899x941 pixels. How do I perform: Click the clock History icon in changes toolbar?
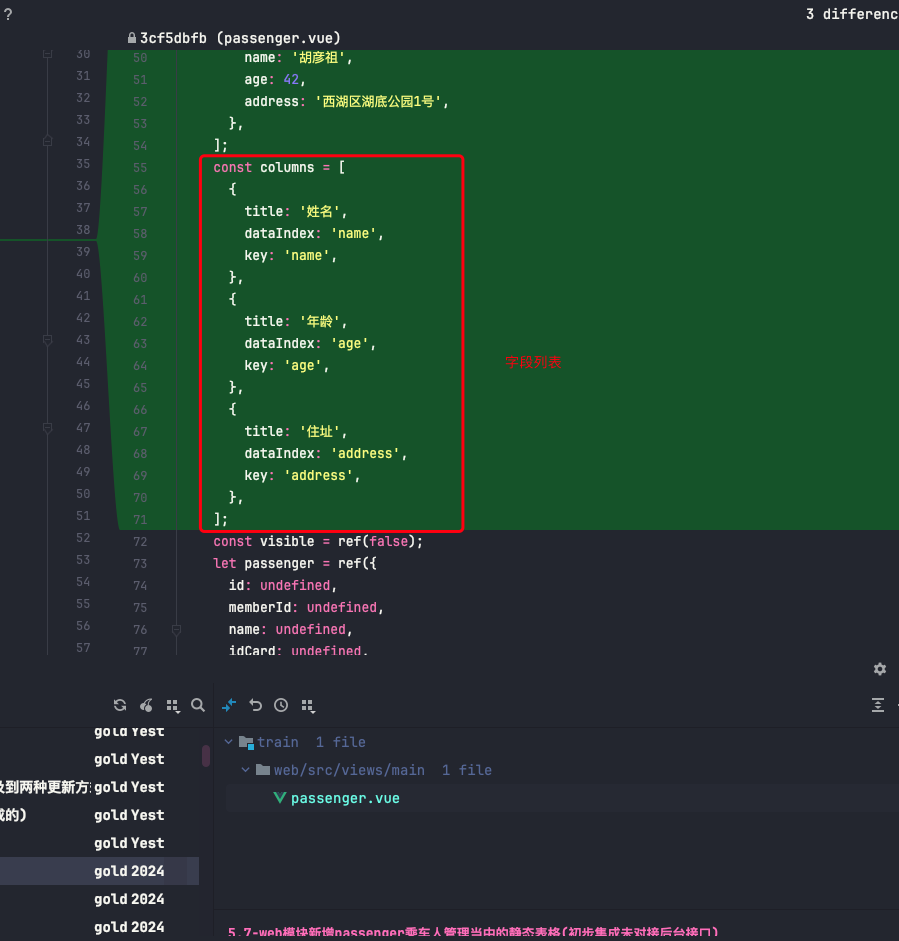tap(281, 705)
